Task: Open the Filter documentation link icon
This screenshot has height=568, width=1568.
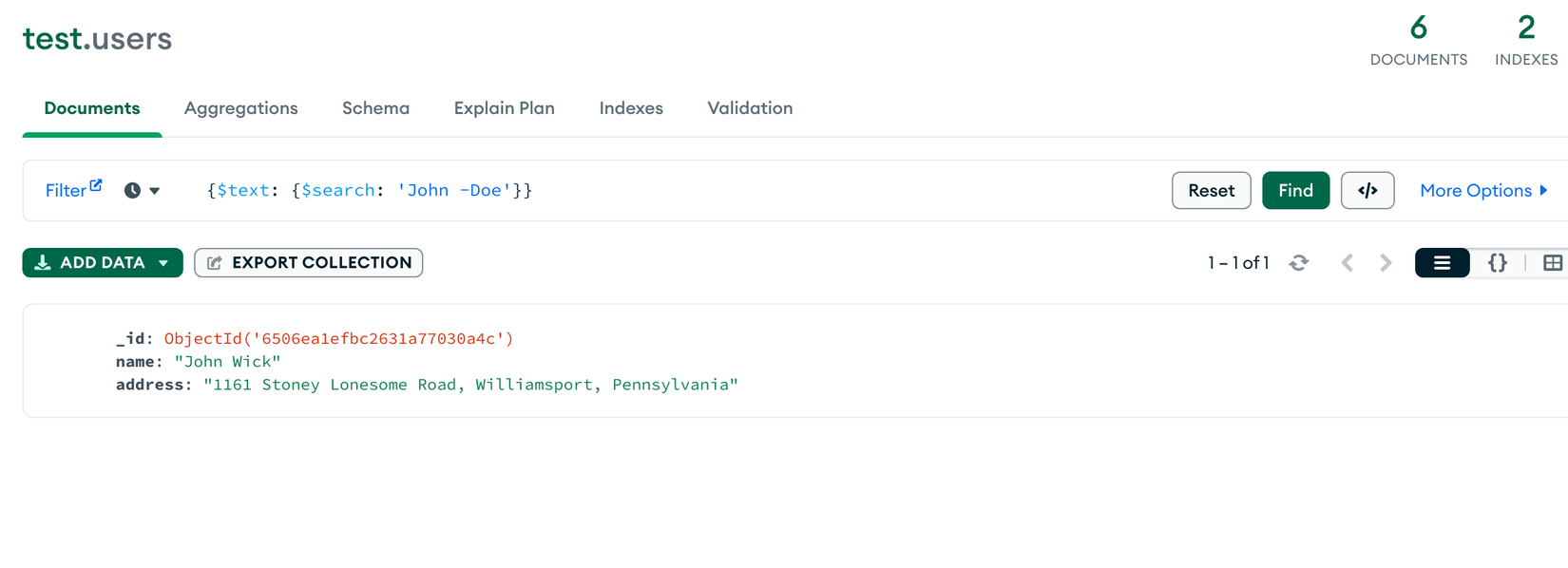Action: [x=96, y=185]
